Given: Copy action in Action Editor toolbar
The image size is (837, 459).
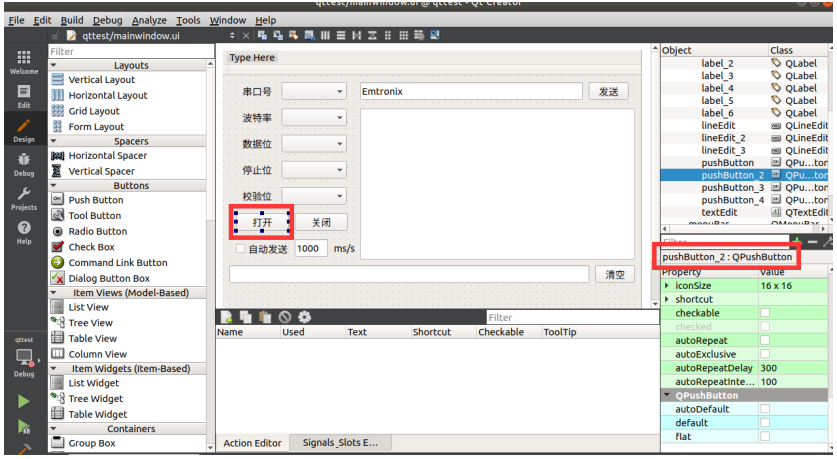Looking at the screenshot, I should pos(246,317).
